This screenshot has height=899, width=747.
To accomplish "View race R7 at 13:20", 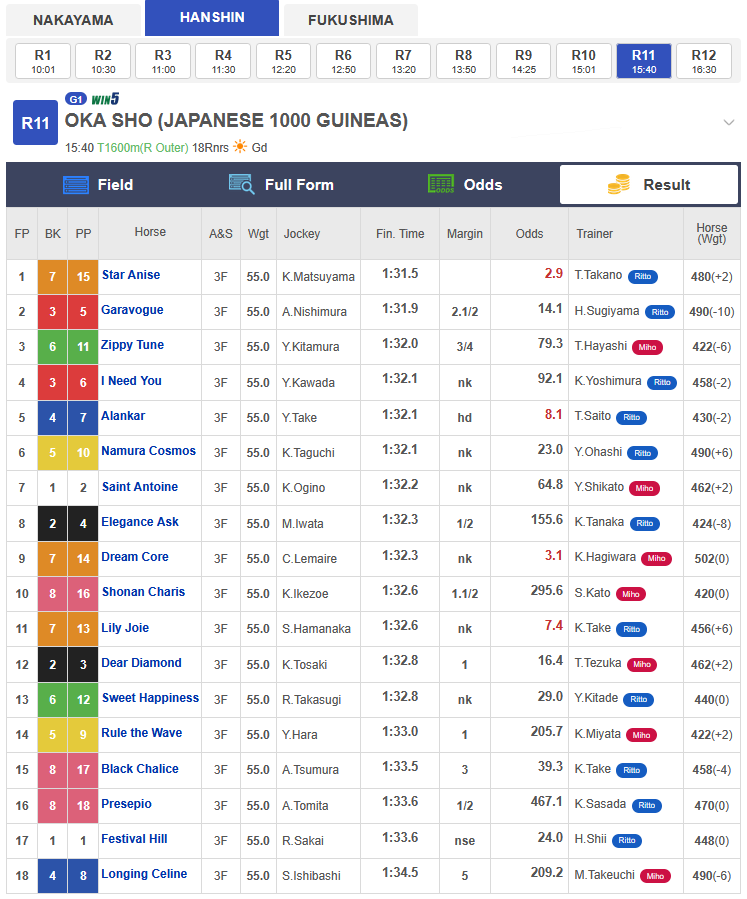I will (x=404, y=61).
